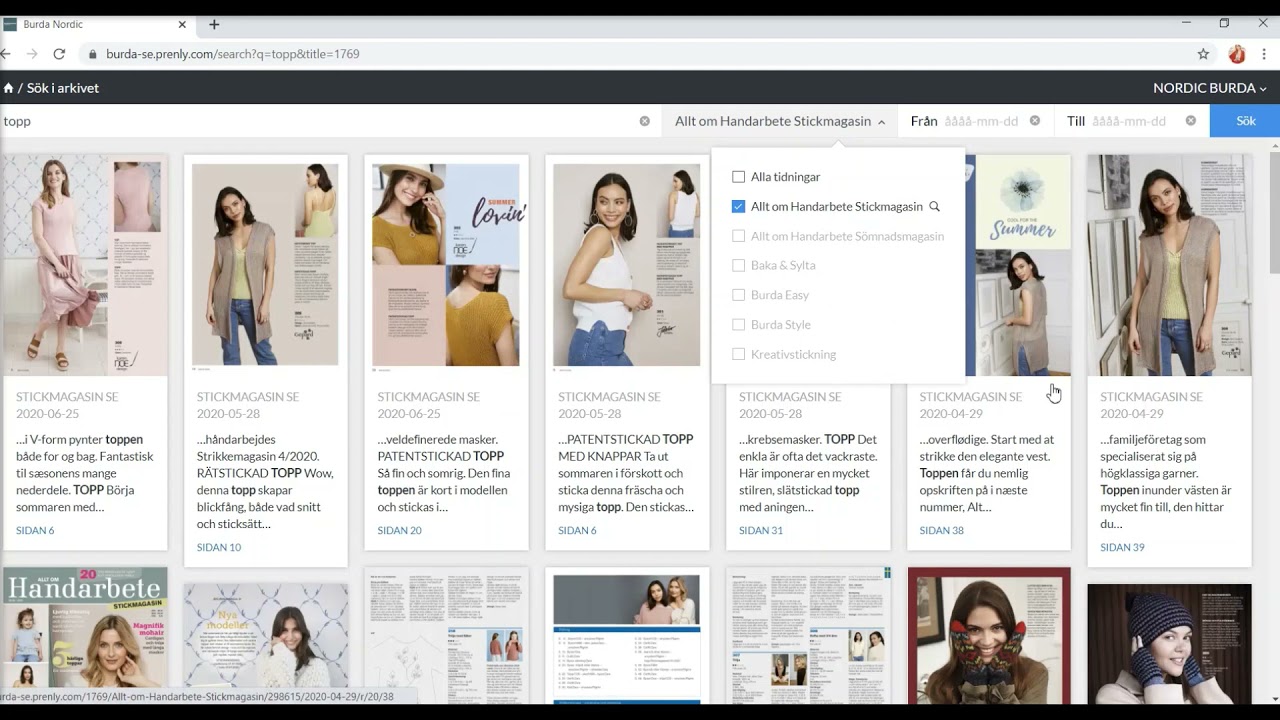Toggle the Baka & Sylta checkbox
Viewport: 1280px width, 720px height.
739,265
